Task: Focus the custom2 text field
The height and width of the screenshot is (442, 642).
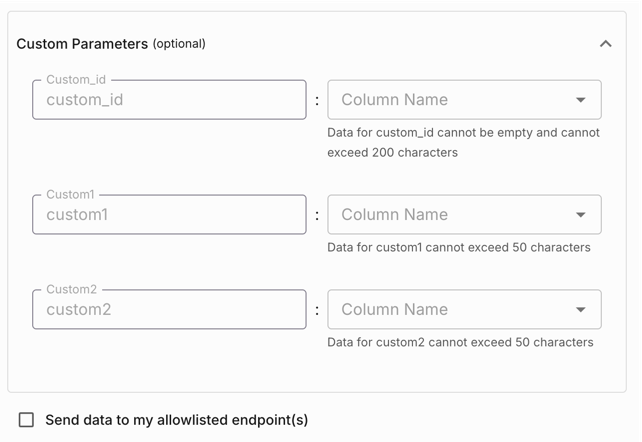Action: tap(169, 310)
